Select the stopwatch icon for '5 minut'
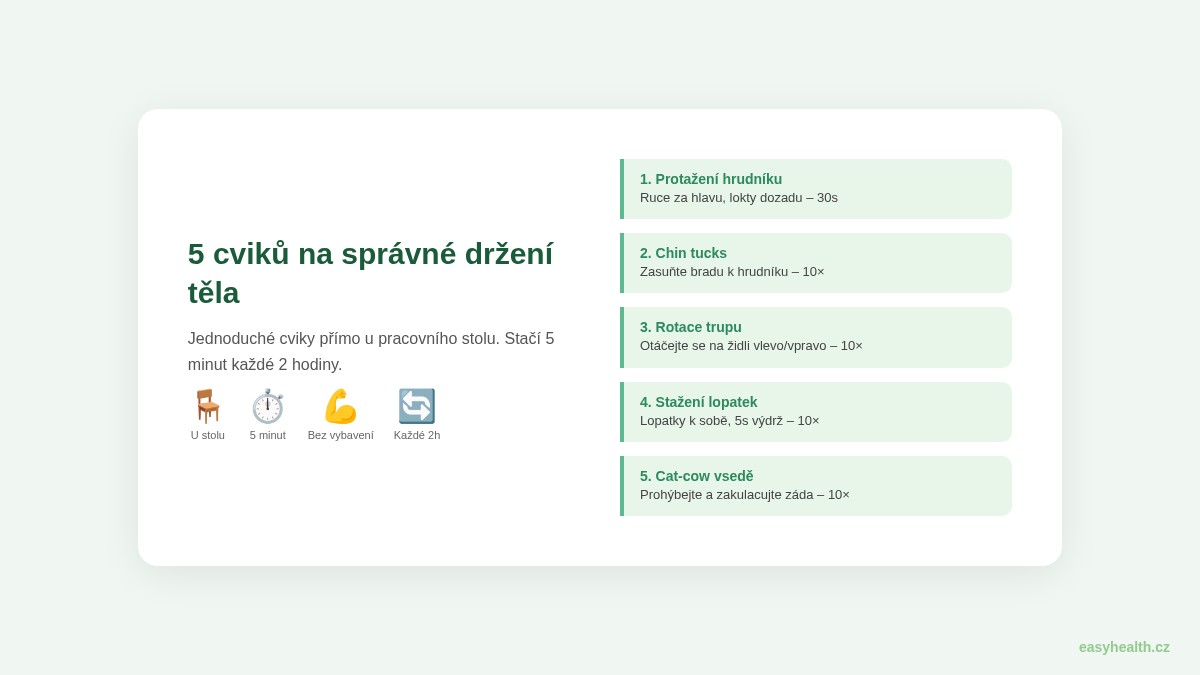This screenshot has height=675, width=1200. click(x=267, y=406)
